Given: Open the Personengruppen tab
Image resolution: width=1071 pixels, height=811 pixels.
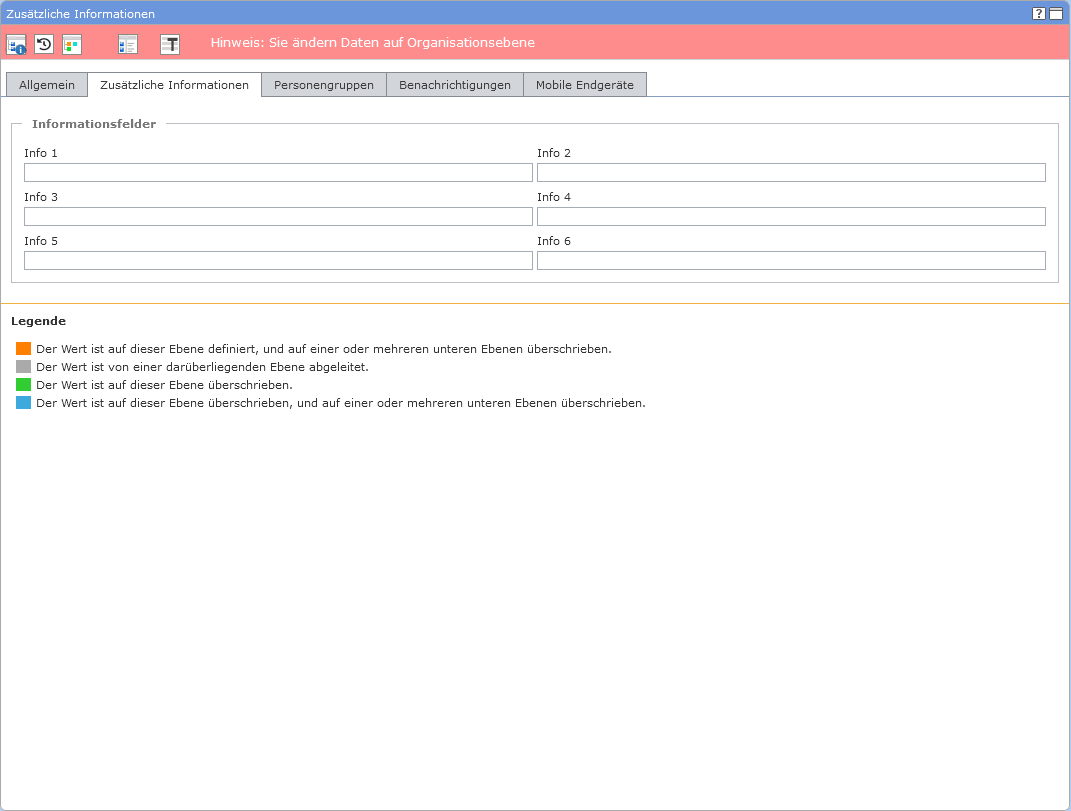Looking at the screenshot, I should [324, 85].
